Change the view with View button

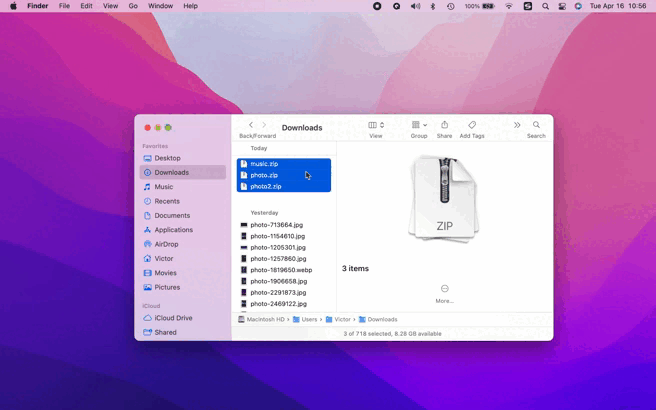pyautogui.click(x=376, y=125)
